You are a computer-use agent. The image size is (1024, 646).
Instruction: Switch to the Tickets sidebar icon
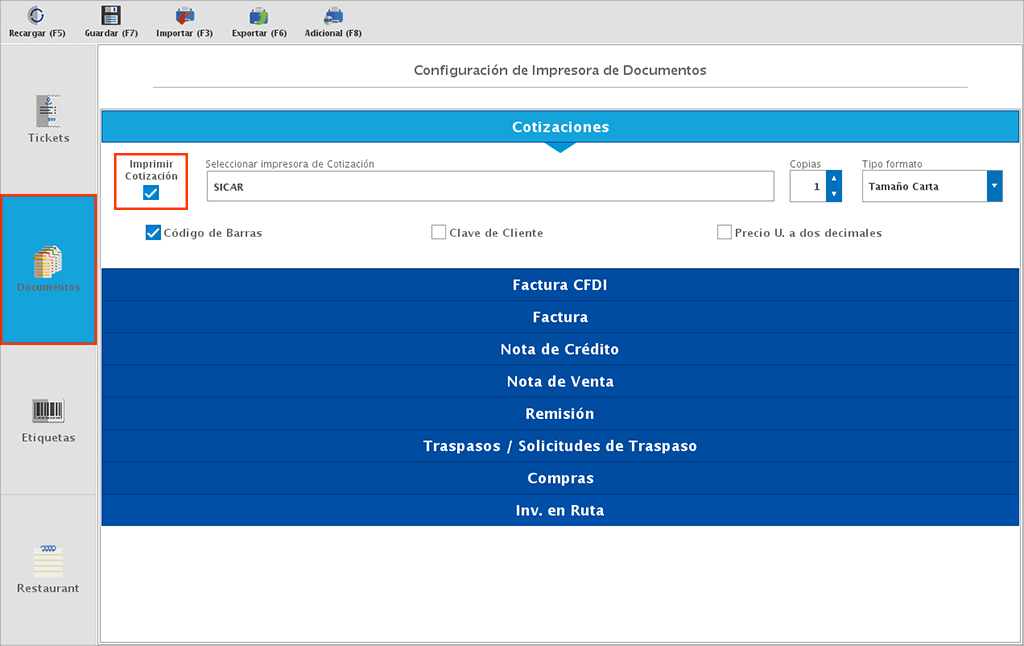coord(47,119)
